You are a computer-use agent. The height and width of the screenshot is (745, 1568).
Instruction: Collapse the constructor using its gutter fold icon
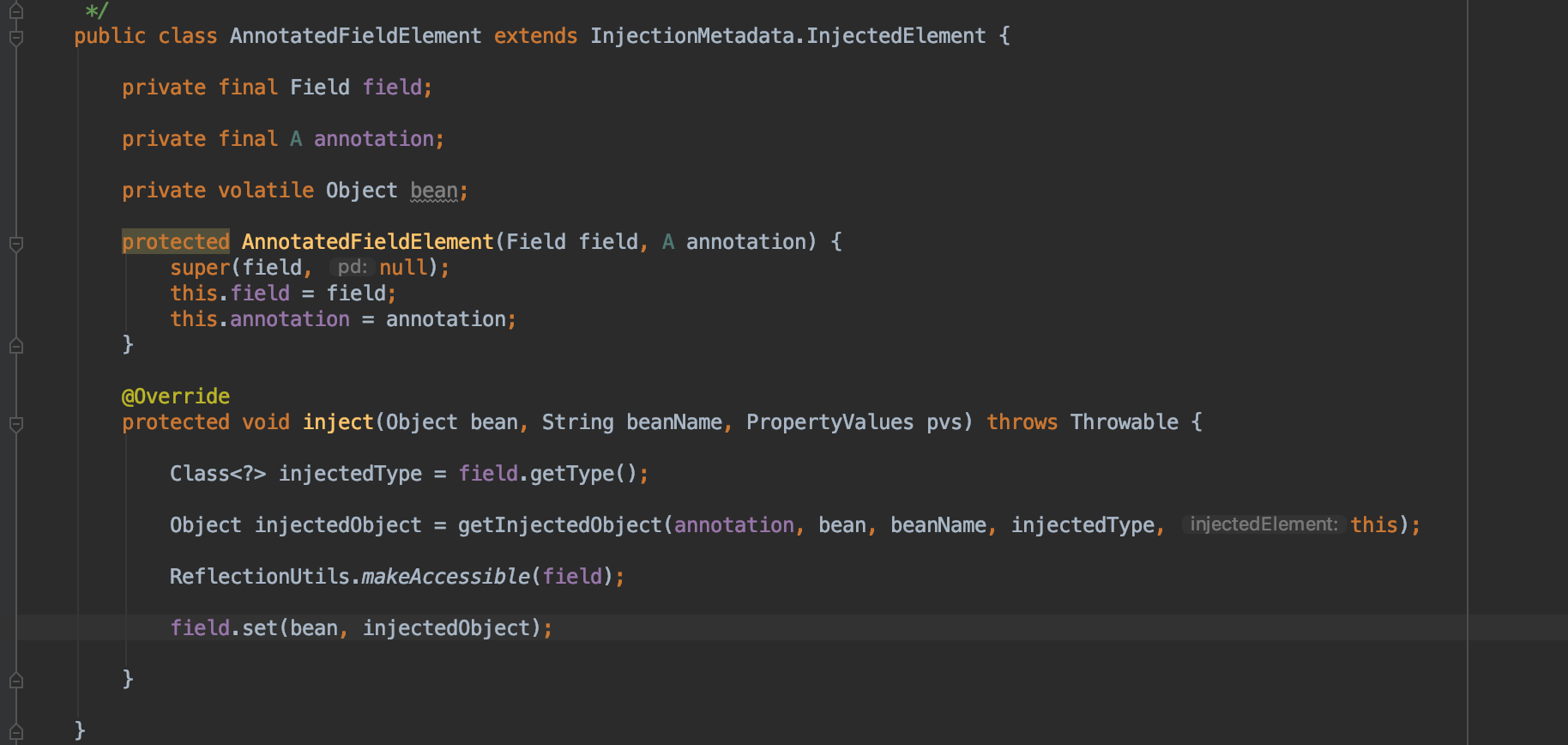[16, 244]
